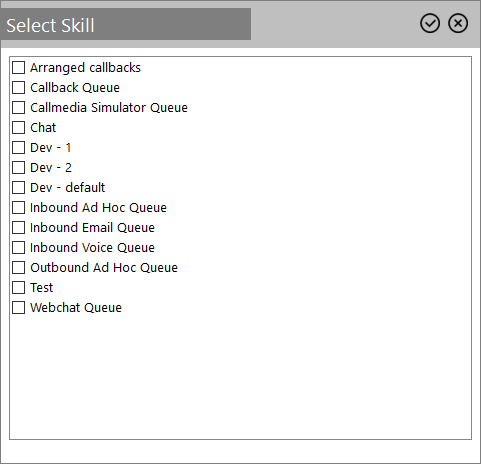
Task: Cancel dialog with the X icon
Action: point(458,23)
